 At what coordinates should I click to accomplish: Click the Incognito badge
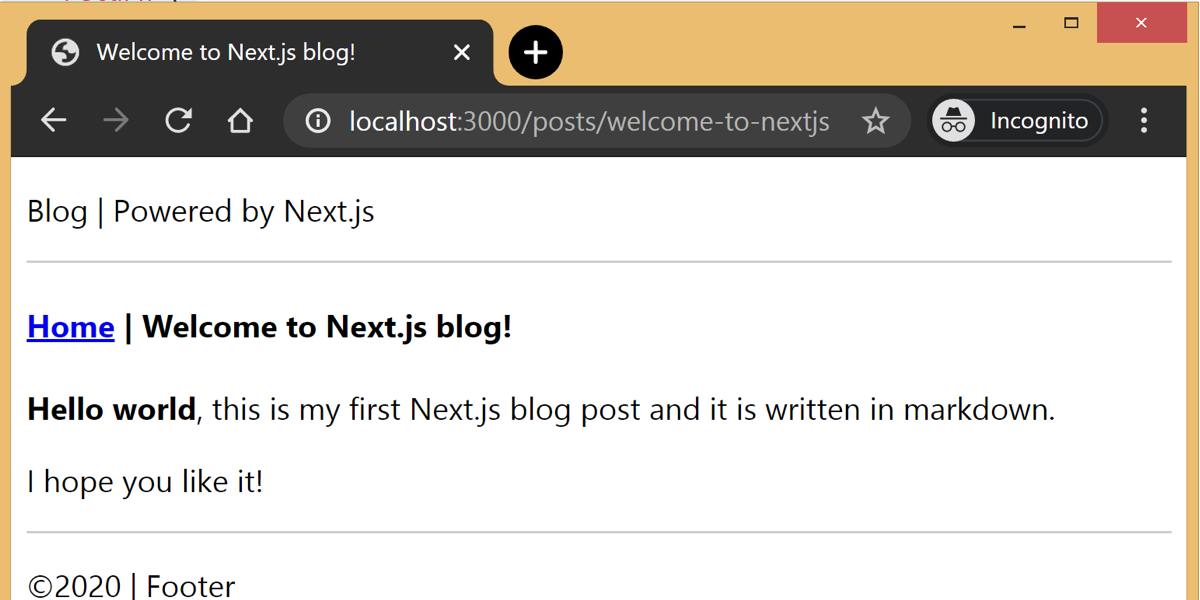[1018, 121]
